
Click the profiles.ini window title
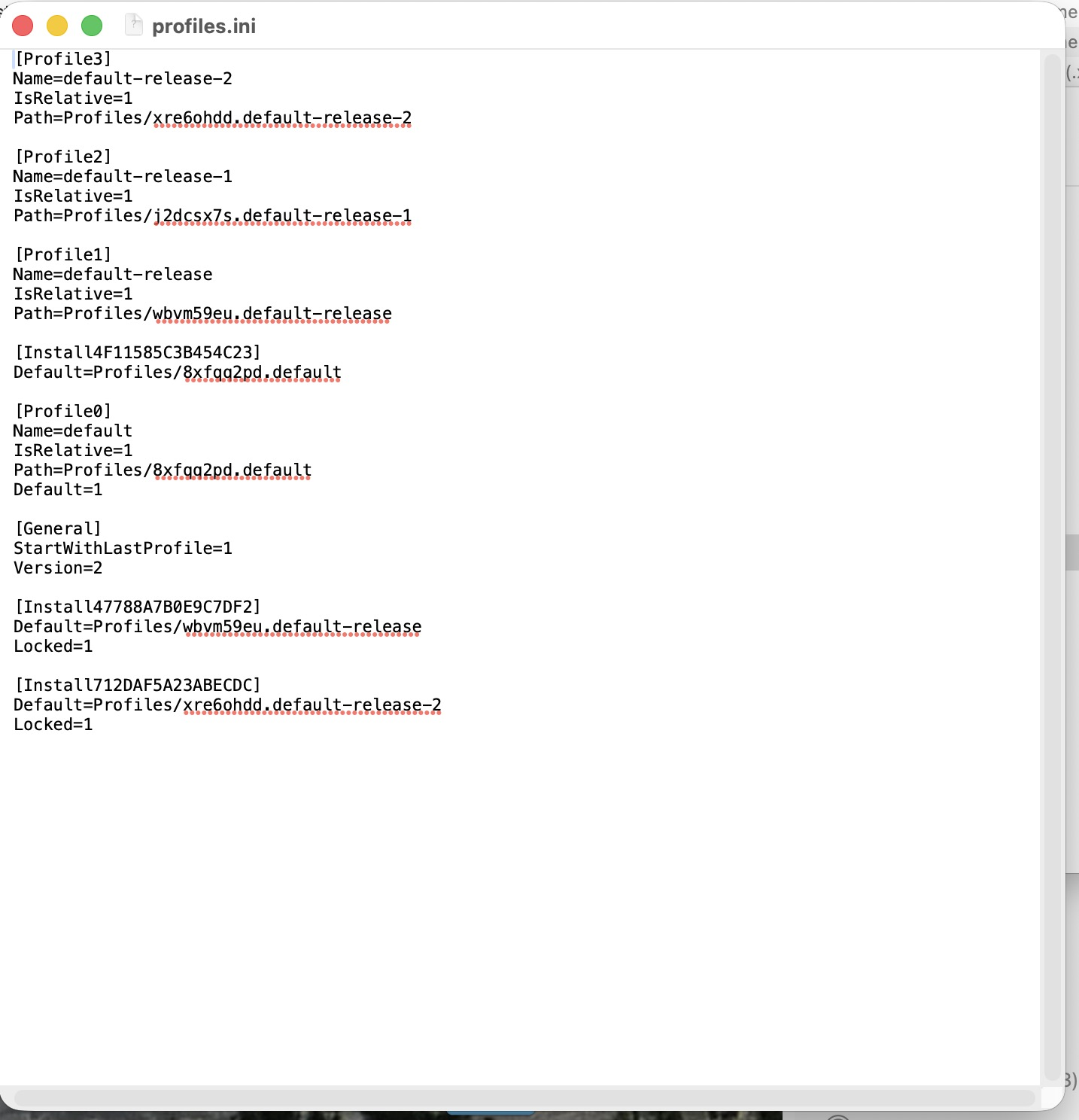204,26
